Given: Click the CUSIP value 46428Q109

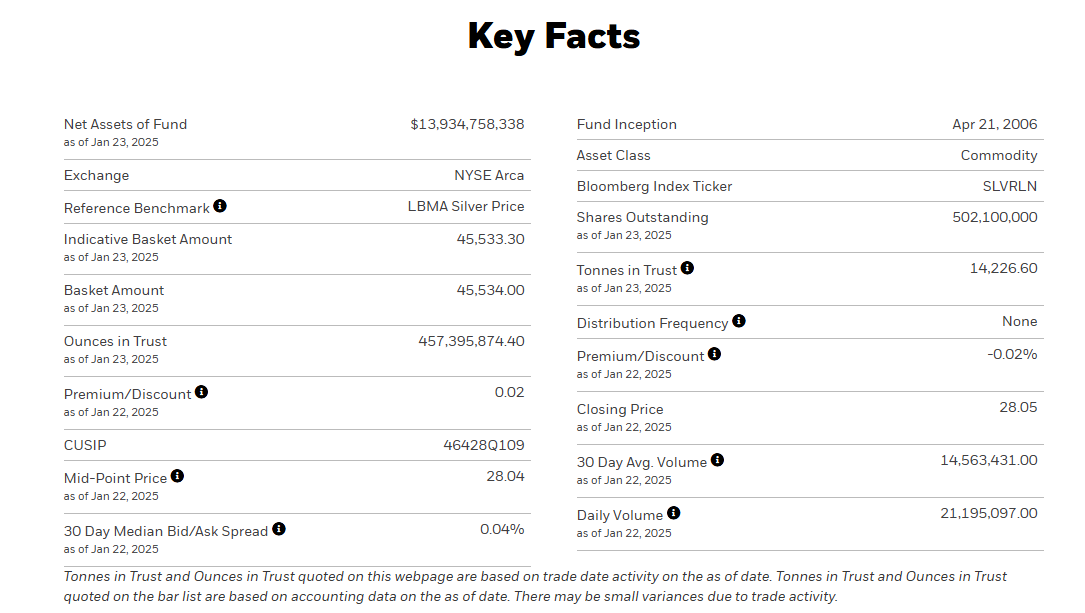Looking at the screenshot, I should coord(484,445).
